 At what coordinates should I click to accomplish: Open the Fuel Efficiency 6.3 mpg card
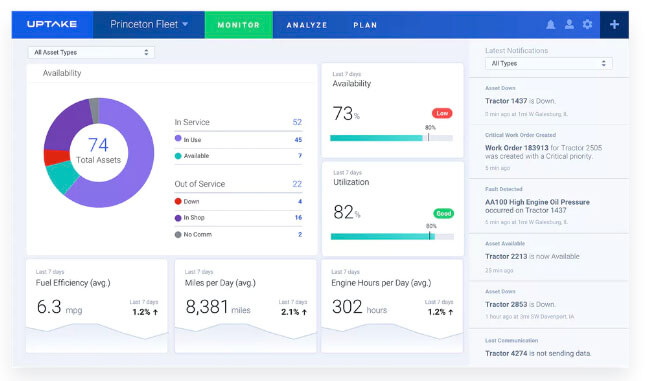click(97, 306)
